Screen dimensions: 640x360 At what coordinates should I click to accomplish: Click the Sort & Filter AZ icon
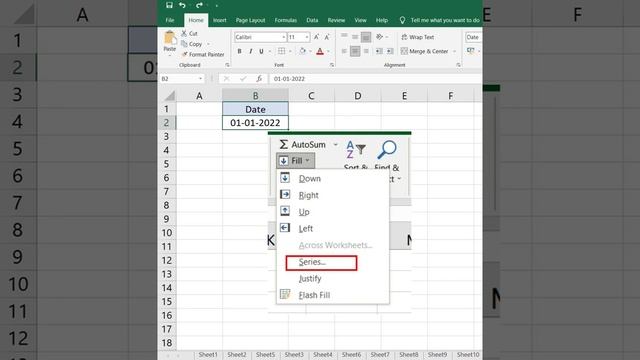[356, 150]
